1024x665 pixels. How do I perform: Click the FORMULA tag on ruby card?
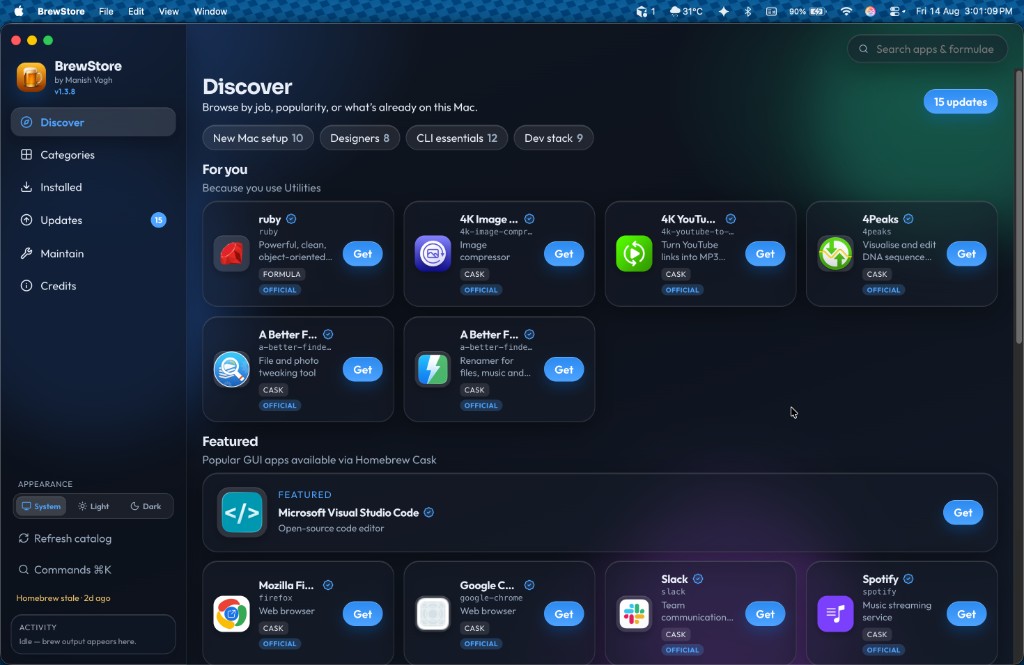(281, 274)
